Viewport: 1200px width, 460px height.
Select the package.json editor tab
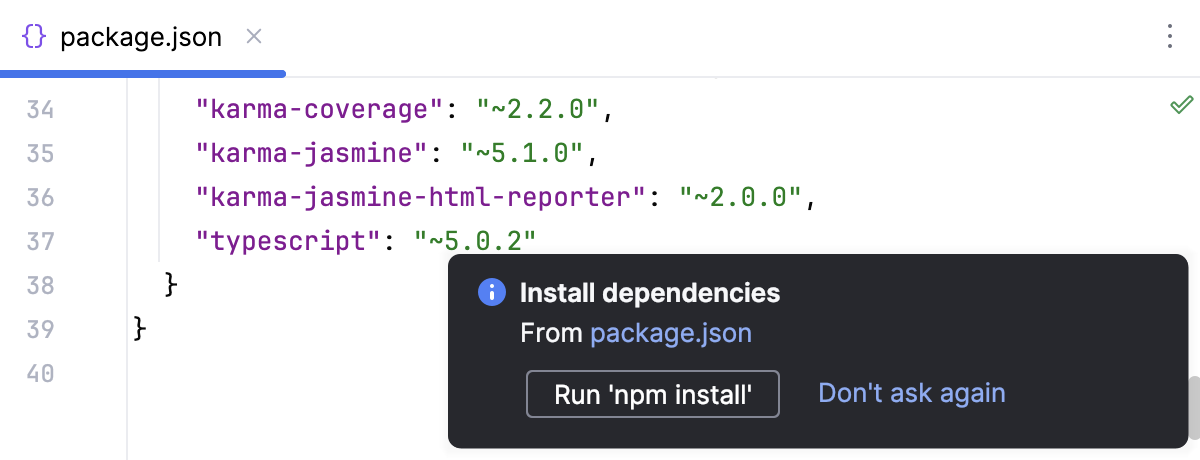(x=140, y=38)
